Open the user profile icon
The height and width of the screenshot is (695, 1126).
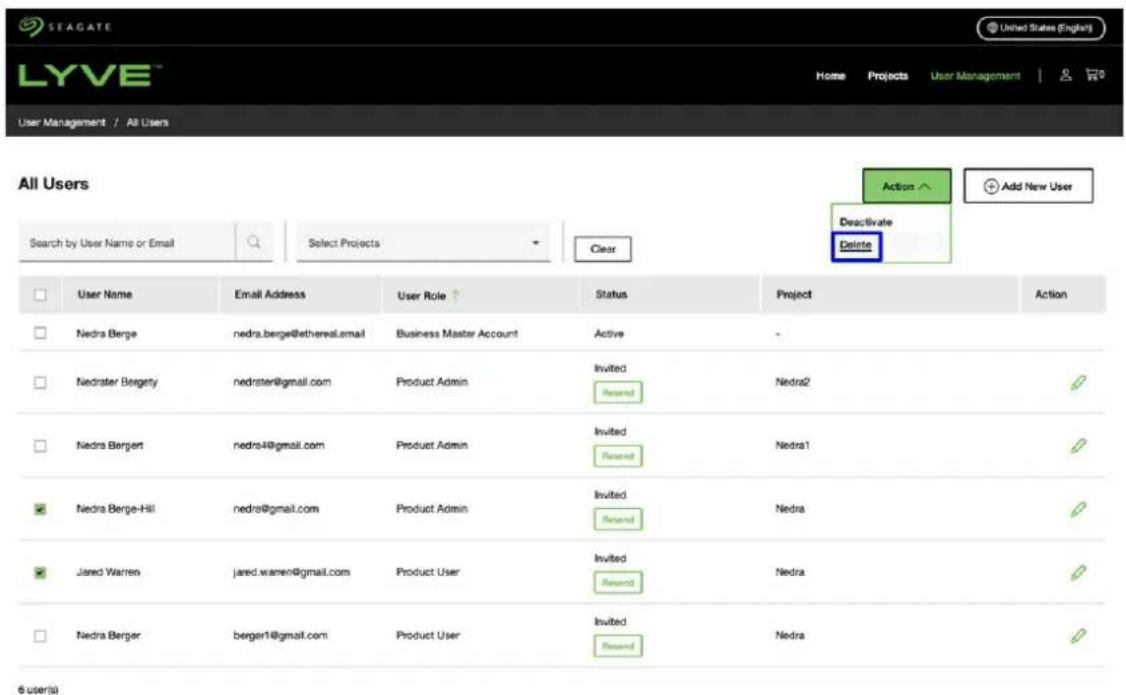pyautogui.click(x=1066, y=75)
